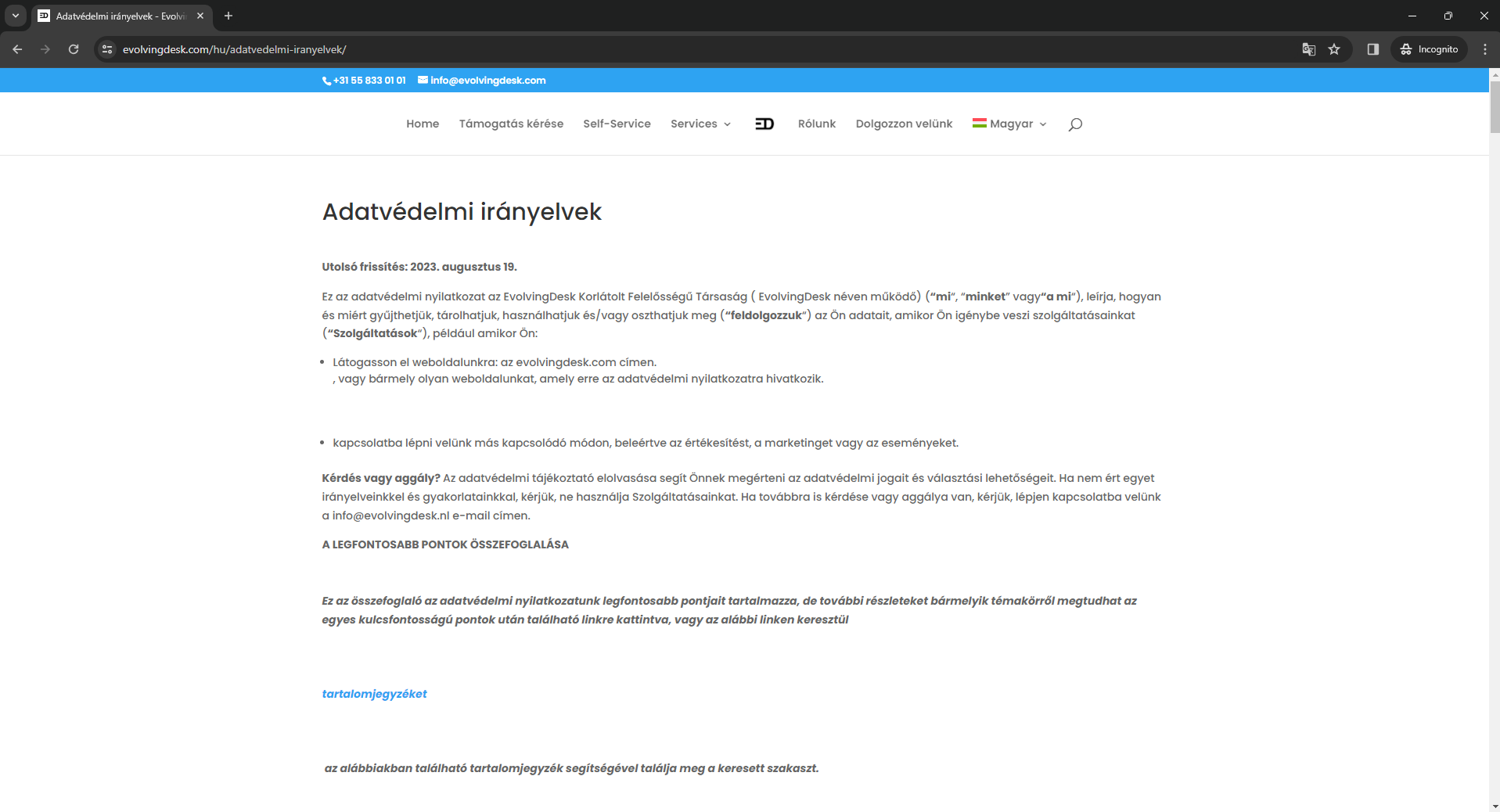Image resolution: width=1500 pixels, height=812 pixels.
Task: Open the Home menu item
Action: click(x=423, y=124)
